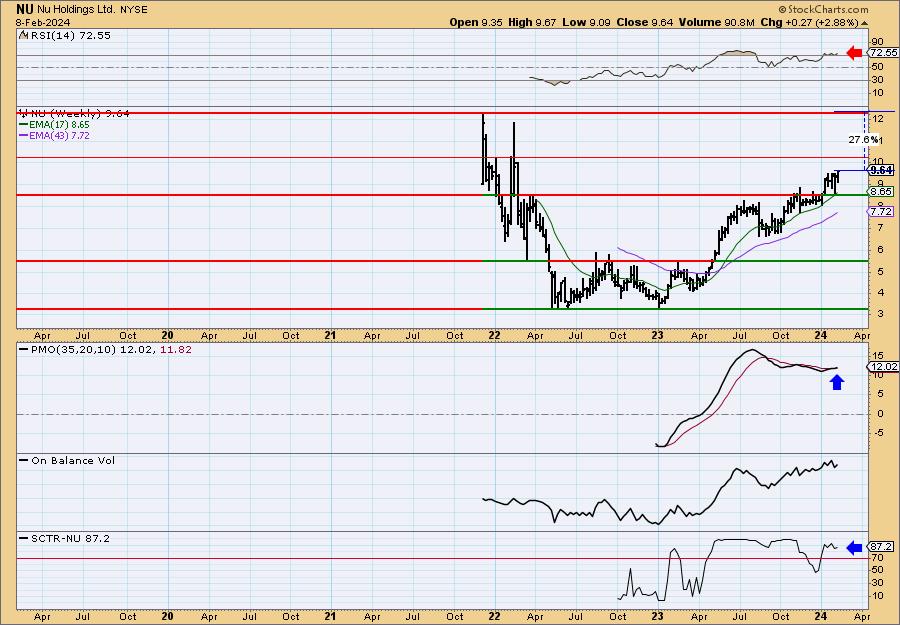The height and width of the screenshot is (625, 900).
Task: Click the green 8.65 EMA value tag
Action: click(x=881, y=192)
